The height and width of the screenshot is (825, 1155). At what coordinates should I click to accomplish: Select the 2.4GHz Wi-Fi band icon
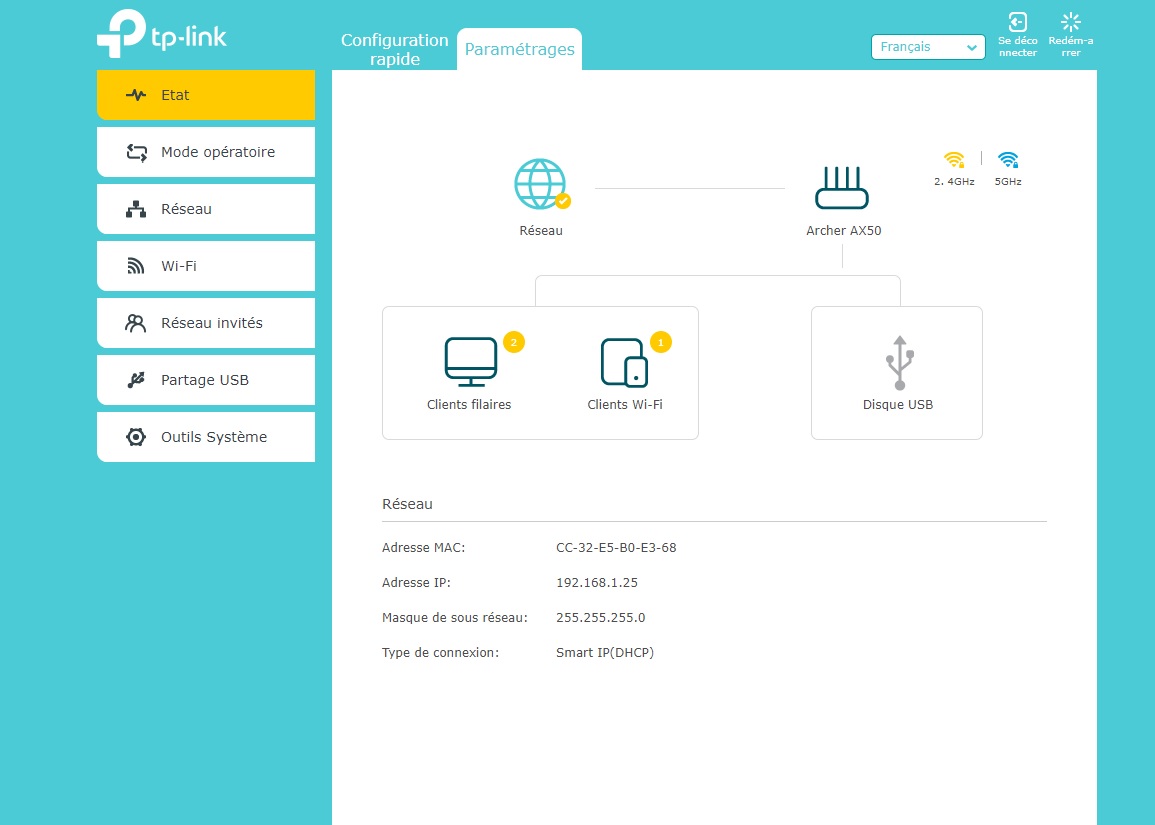coord(954,160)
